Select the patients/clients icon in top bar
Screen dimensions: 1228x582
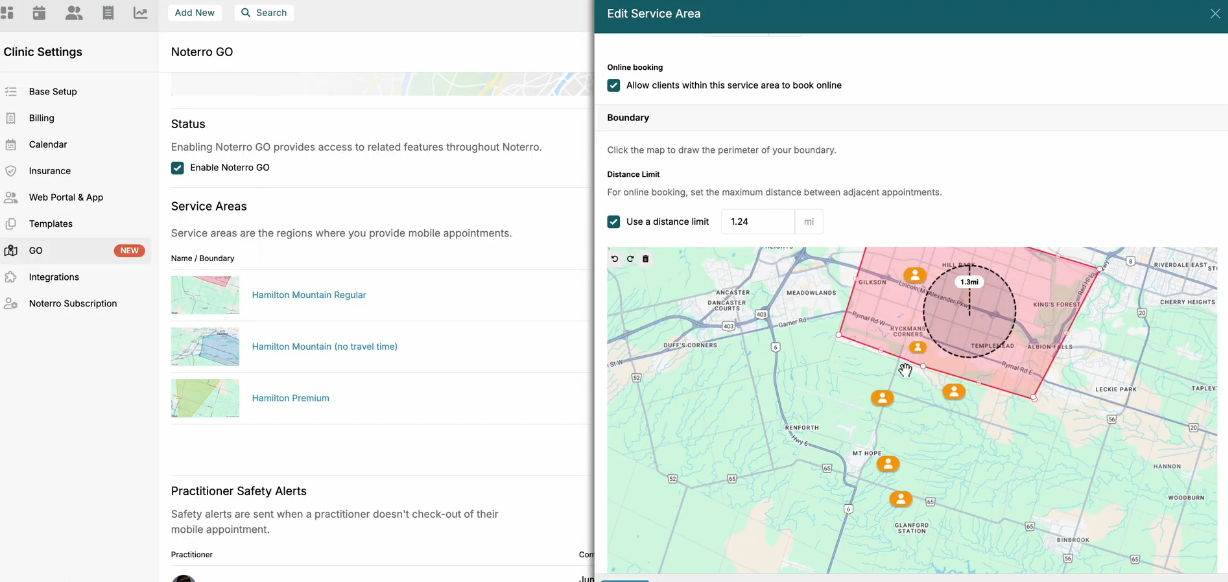coord(73,13)
